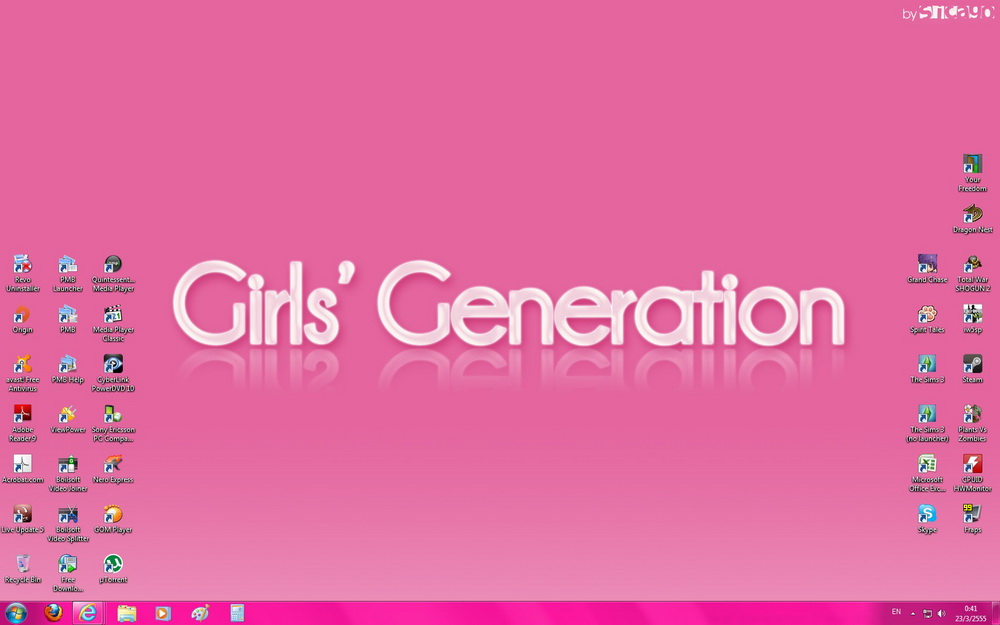The height and width of the screenshot is (625, 1000).
Task: Select the avast! Free Antivirus icon
Action: click(x=22, y=373)
